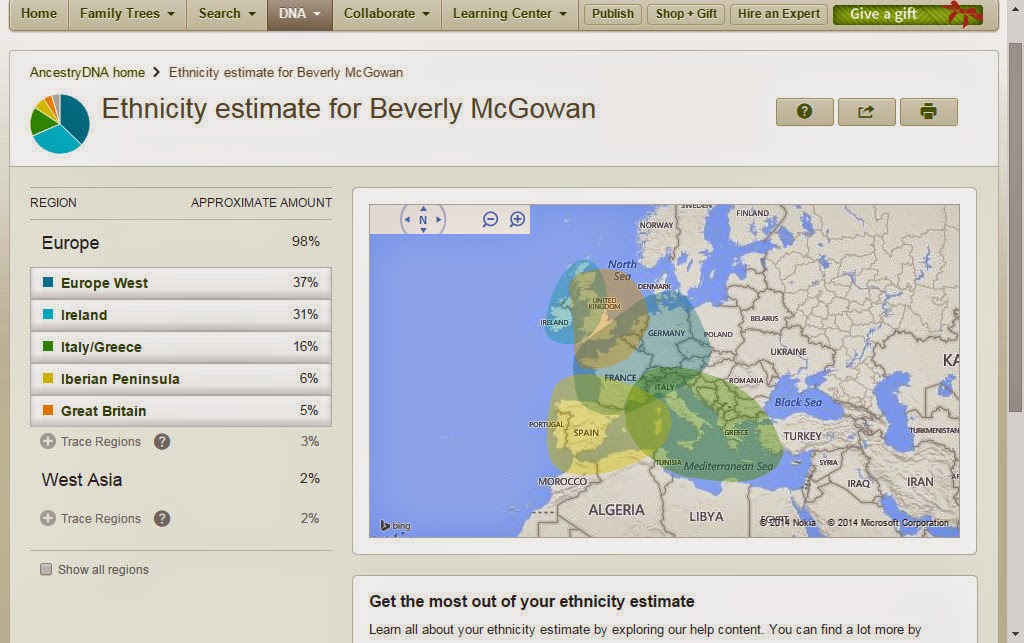Click the scrollbar down arrow
The height and width of the screenshot is (643, 1024).
coord(1015,634)
